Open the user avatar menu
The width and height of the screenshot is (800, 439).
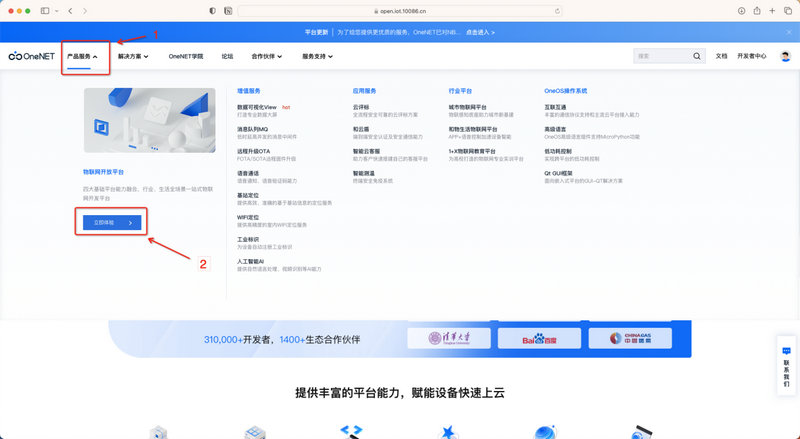tap(786, 56)
